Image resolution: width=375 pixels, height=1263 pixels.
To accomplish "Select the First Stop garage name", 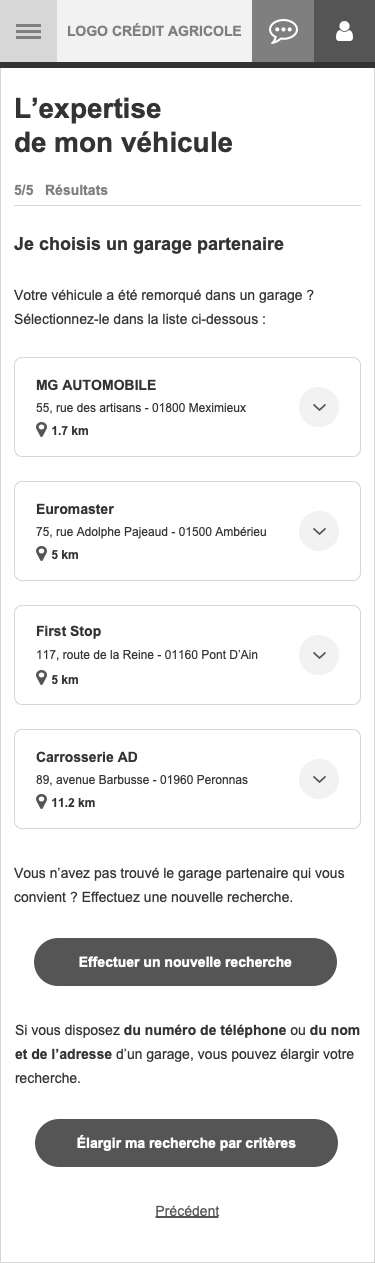I will [68, 632].
